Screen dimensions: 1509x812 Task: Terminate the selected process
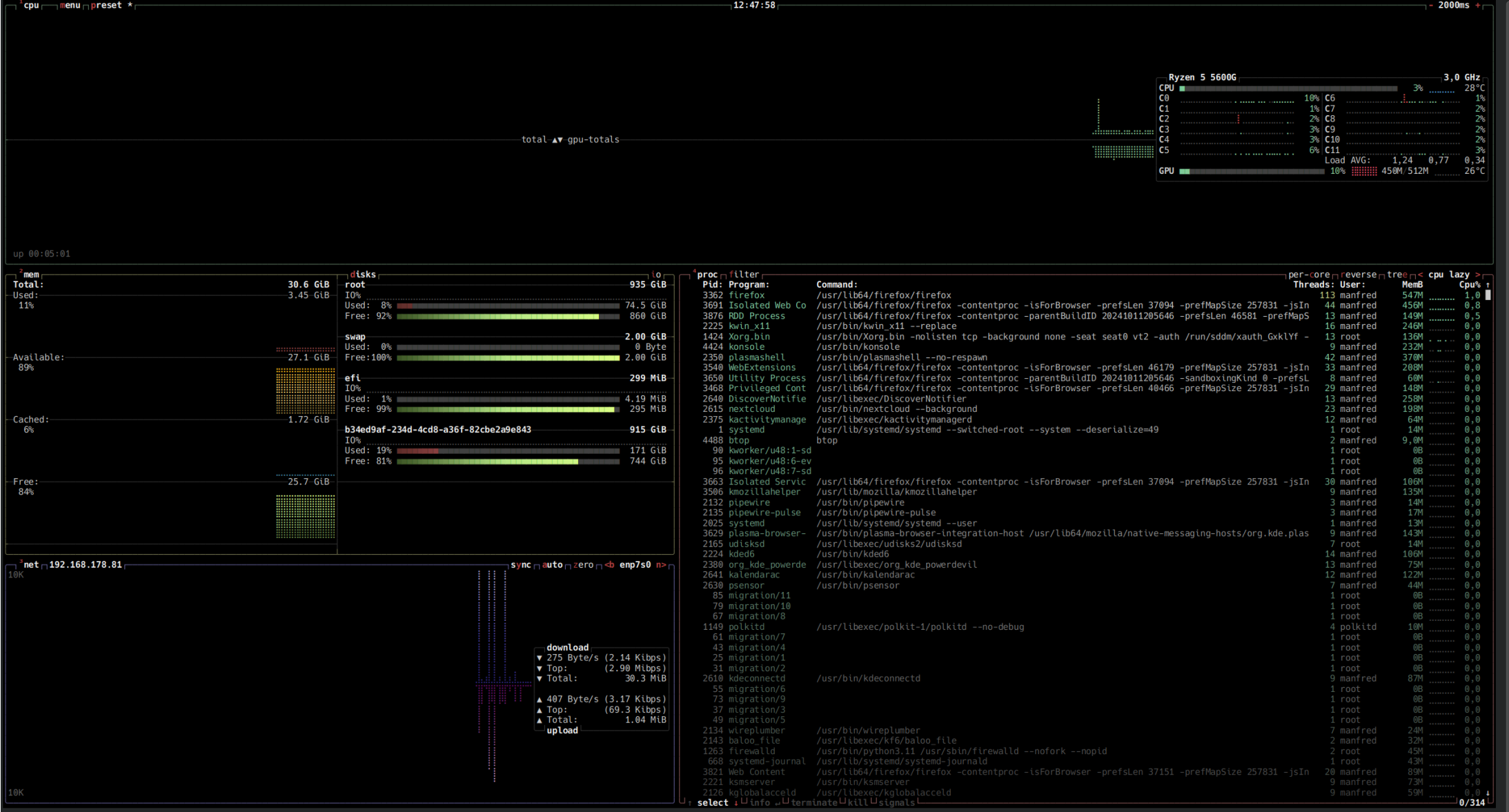tap(813, 803)
